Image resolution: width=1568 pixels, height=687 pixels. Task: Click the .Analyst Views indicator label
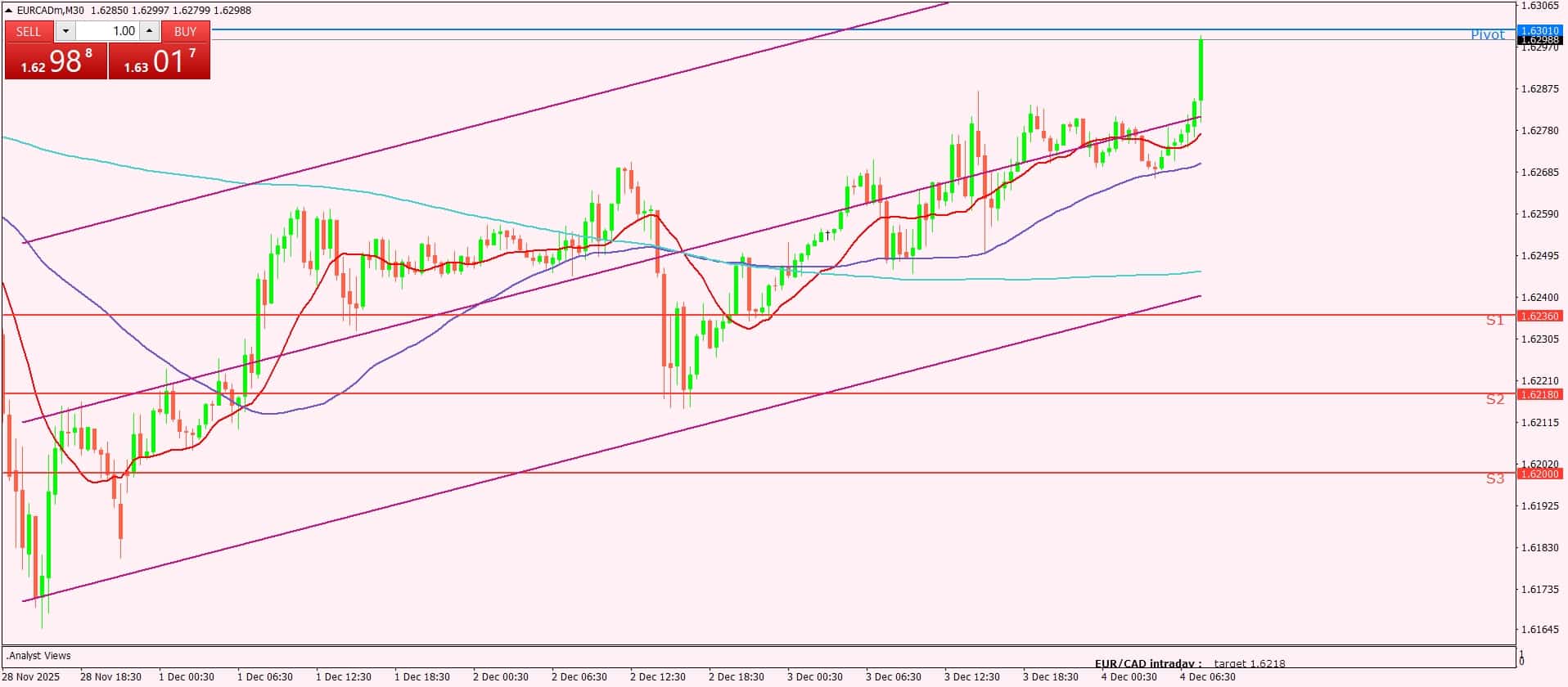pyautogui.click(x=38, y=655)
